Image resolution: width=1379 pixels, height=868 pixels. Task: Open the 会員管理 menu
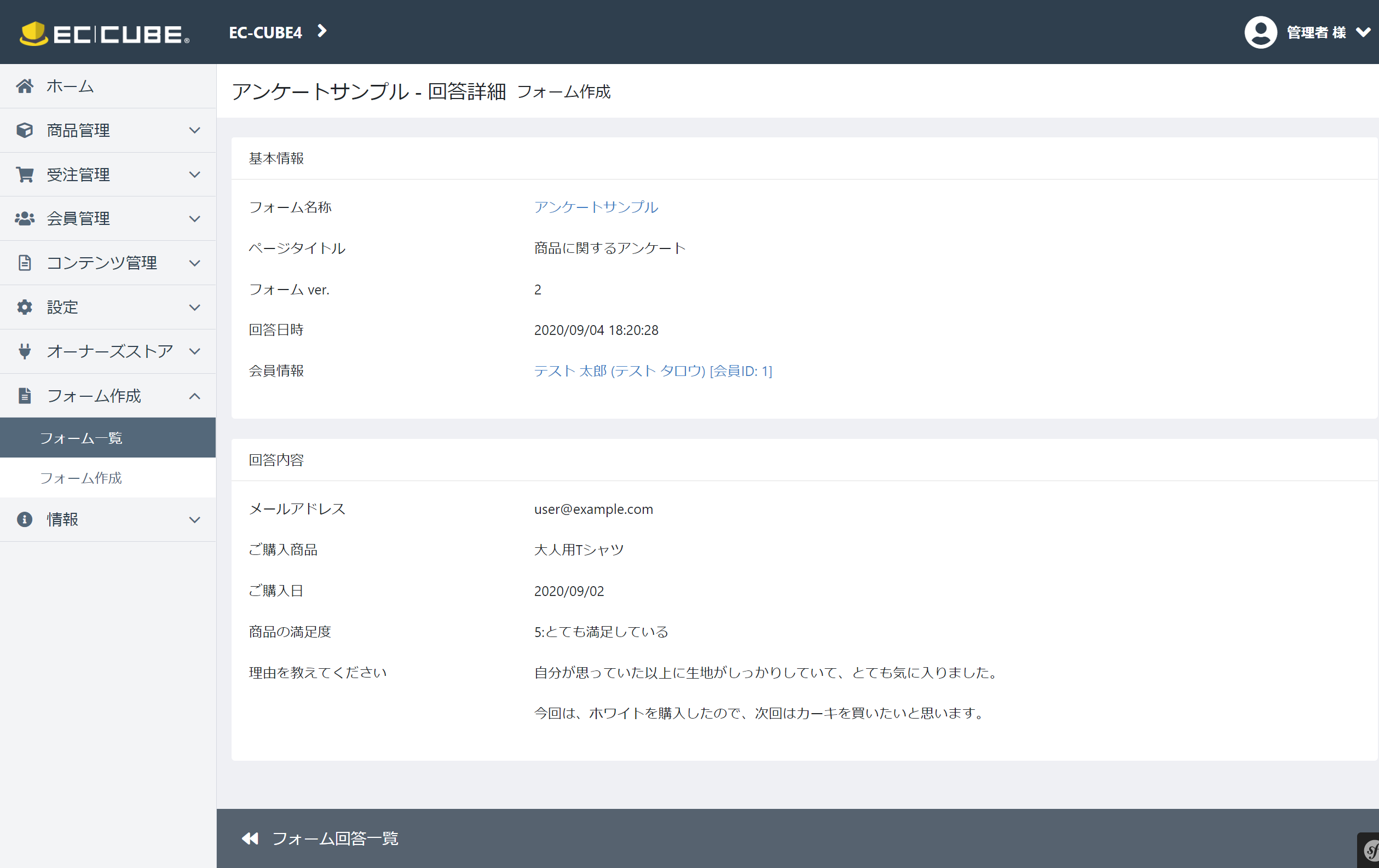[108, 218]
